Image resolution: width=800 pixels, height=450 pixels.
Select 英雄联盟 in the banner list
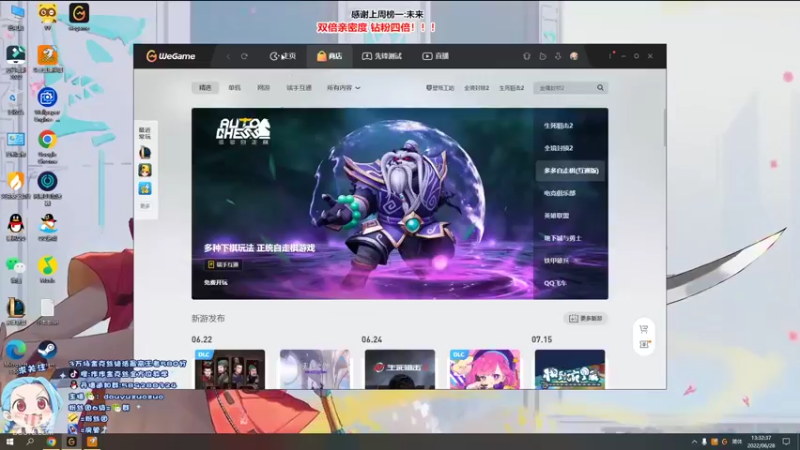(x=556, y=215)
